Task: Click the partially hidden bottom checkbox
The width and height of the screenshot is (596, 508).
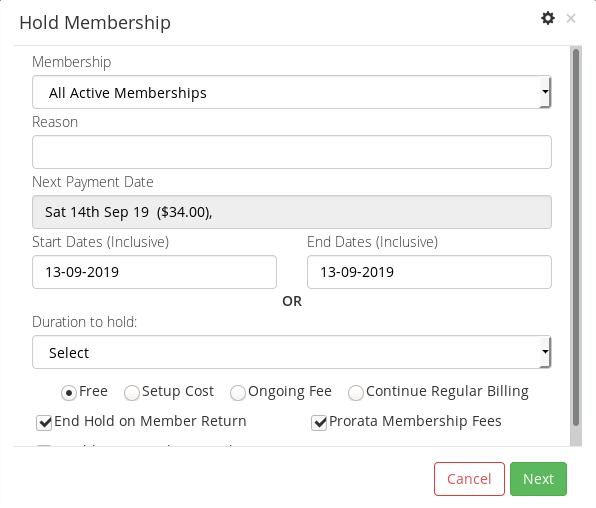Action: click(44, 446)
